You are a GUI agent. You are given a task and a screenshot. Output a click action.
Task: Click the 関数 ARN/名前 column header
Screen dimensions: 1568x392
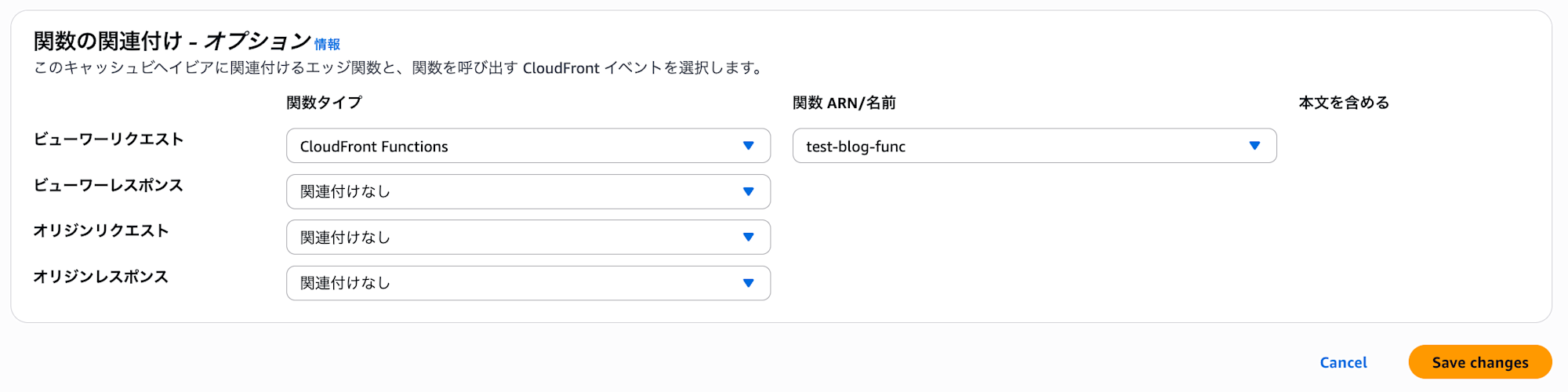tap(844, 103)
